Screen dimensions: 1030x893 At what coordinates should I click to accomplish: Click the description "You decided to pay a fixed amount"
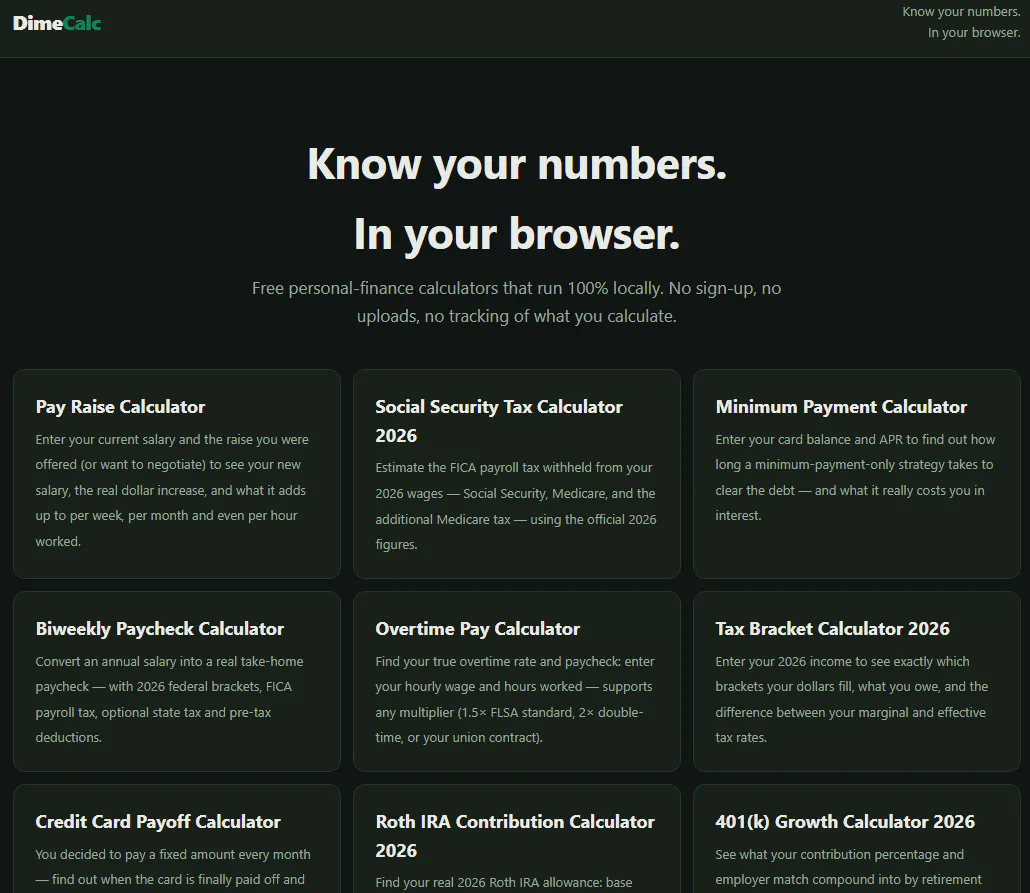coord(173,867)
